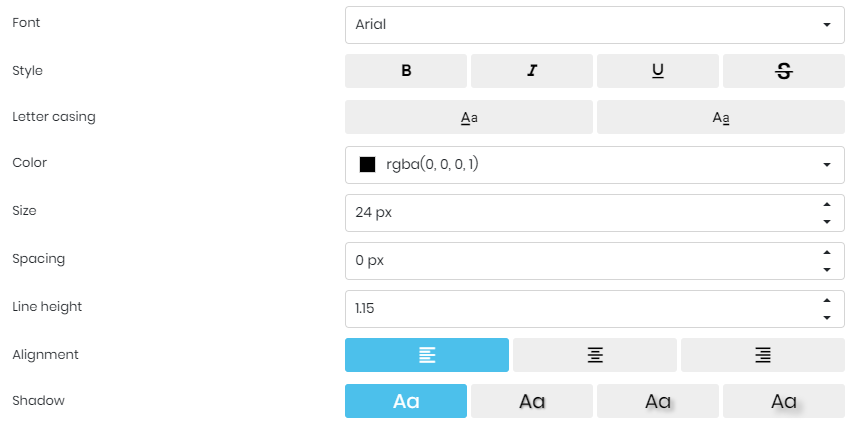Expand the color dropdown arrow
This screenshot has width=855, height=426.
coord(827,165)
